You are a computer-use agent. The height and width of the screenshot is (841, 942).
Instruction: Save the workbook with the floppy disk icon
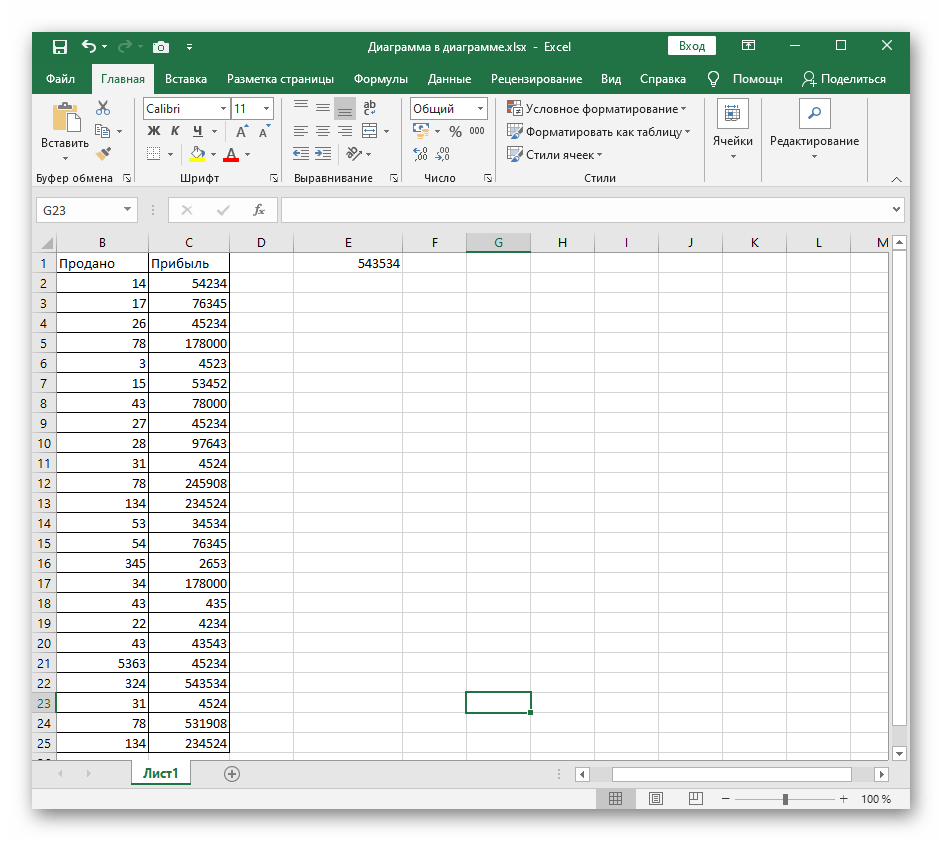pyautogui.click(x=60, y=47)
